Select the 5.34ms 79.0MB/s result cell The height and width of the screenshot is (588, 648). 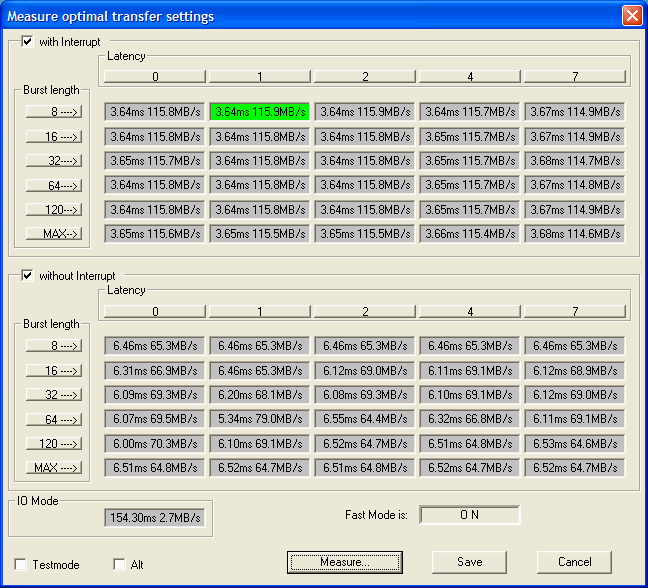260,418
